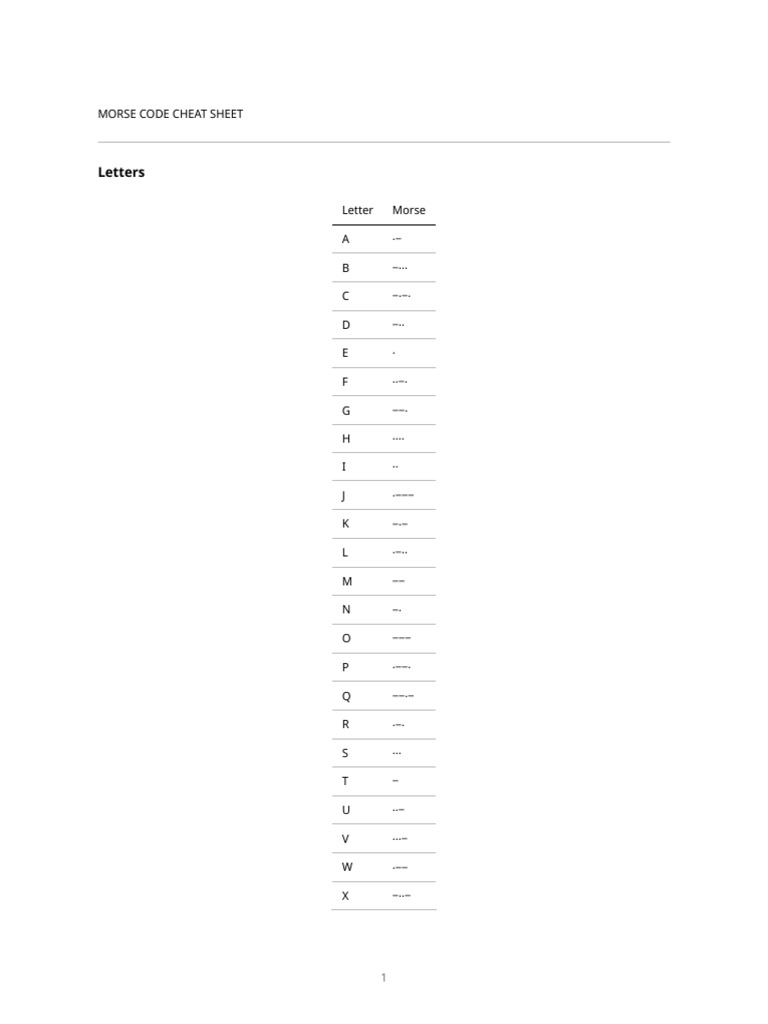Image resolution: width=768 pixels, height=1024 pixels.
Task: Select the letter J cell
Action: (344, 496)
